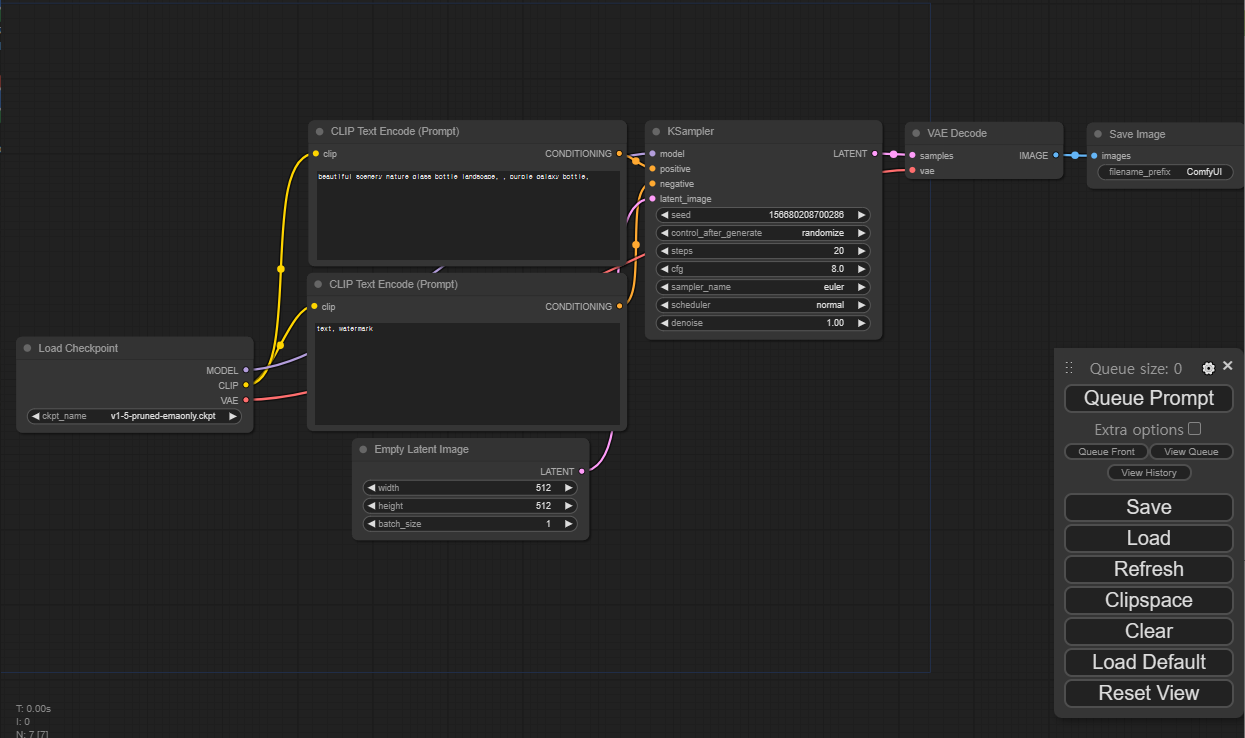The width and height of the screenshot is (1245, 738).
Task: Increase batch_size with right arrow
Action: point(569,524)
